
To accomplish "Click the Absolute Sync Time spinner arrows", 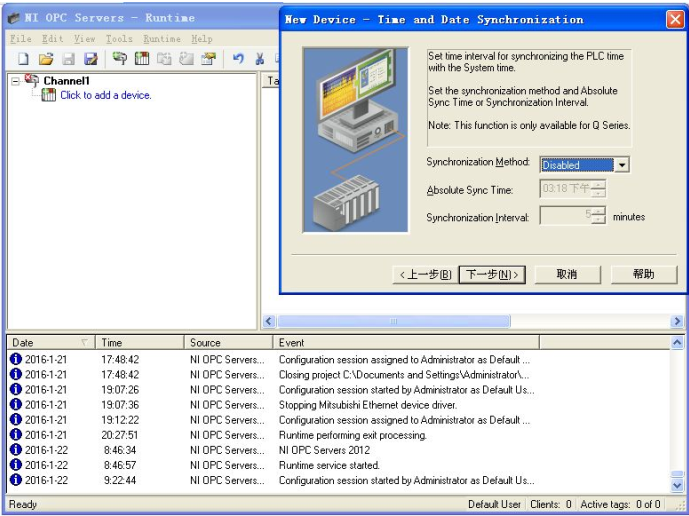I will click(x=598, y=189).
